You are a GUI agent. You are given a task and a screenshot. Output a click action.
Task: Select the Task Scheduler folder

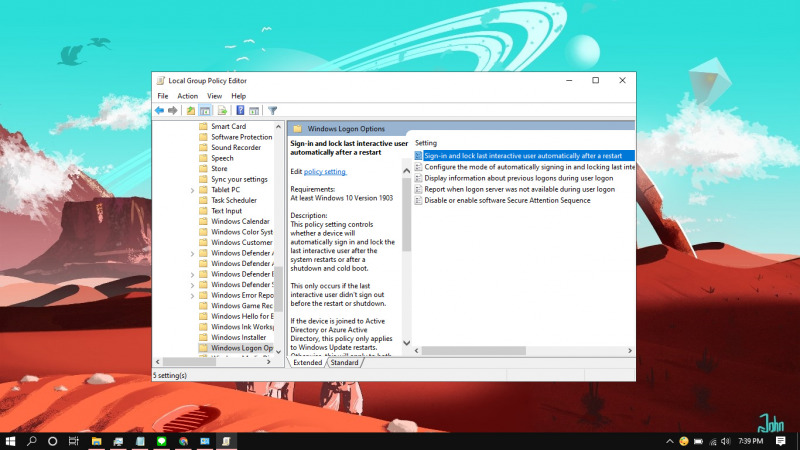(x=234, y=201)
